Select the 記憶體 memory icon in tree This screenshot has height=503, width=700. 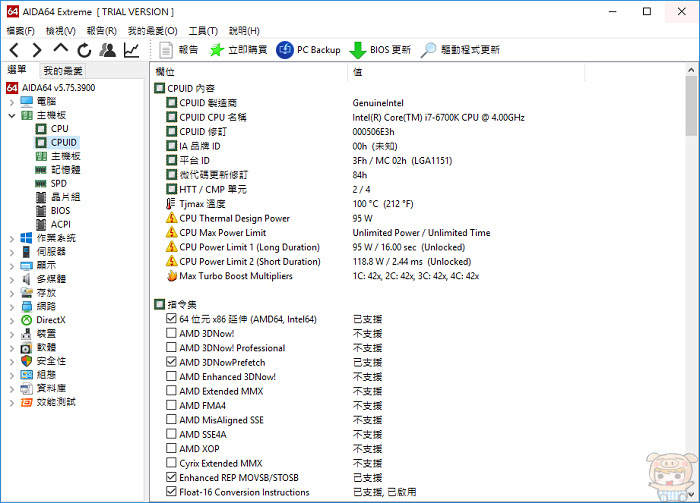coord(41,170)
